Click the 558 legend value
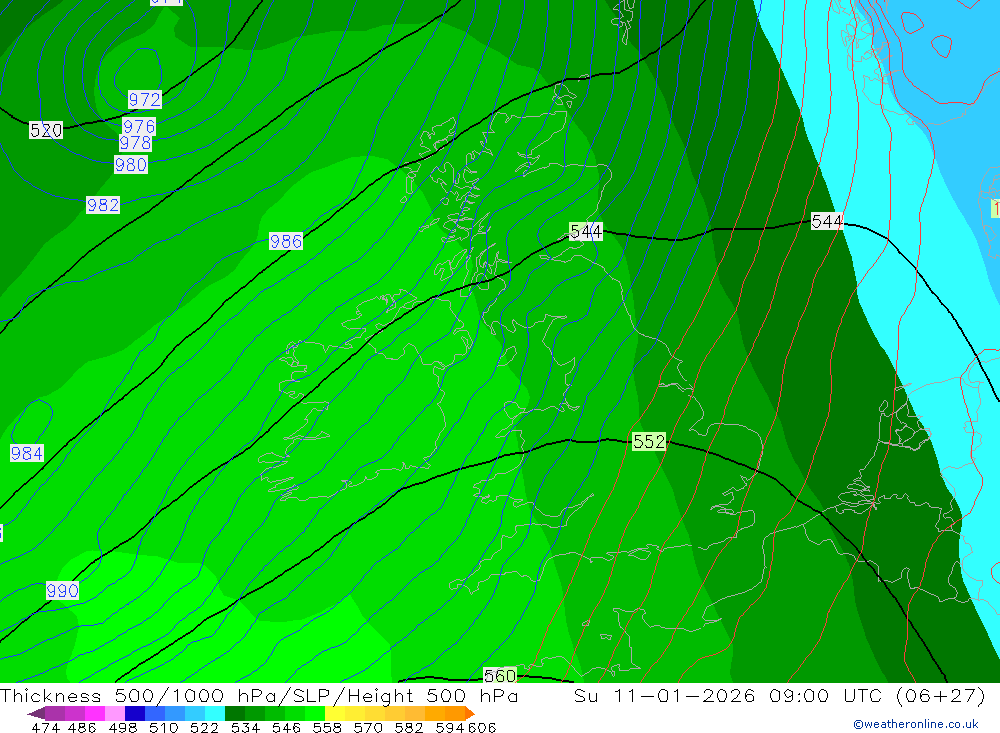This screenshot has height=733, width=1000. pyautogui.click(x=327, y=727)
